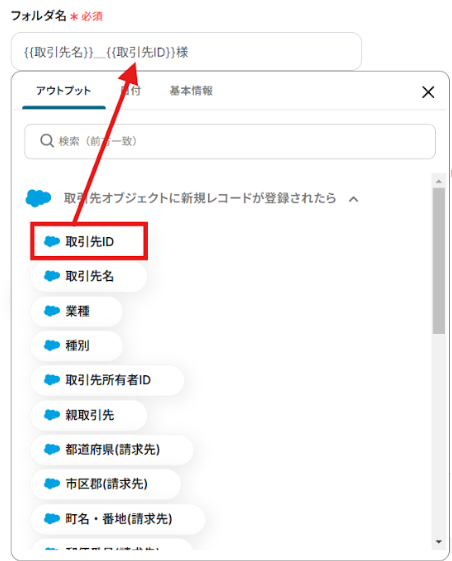Screen dimensions: 452x561
Task: Choose the 親取引先 chip
Action: point(89,415)
